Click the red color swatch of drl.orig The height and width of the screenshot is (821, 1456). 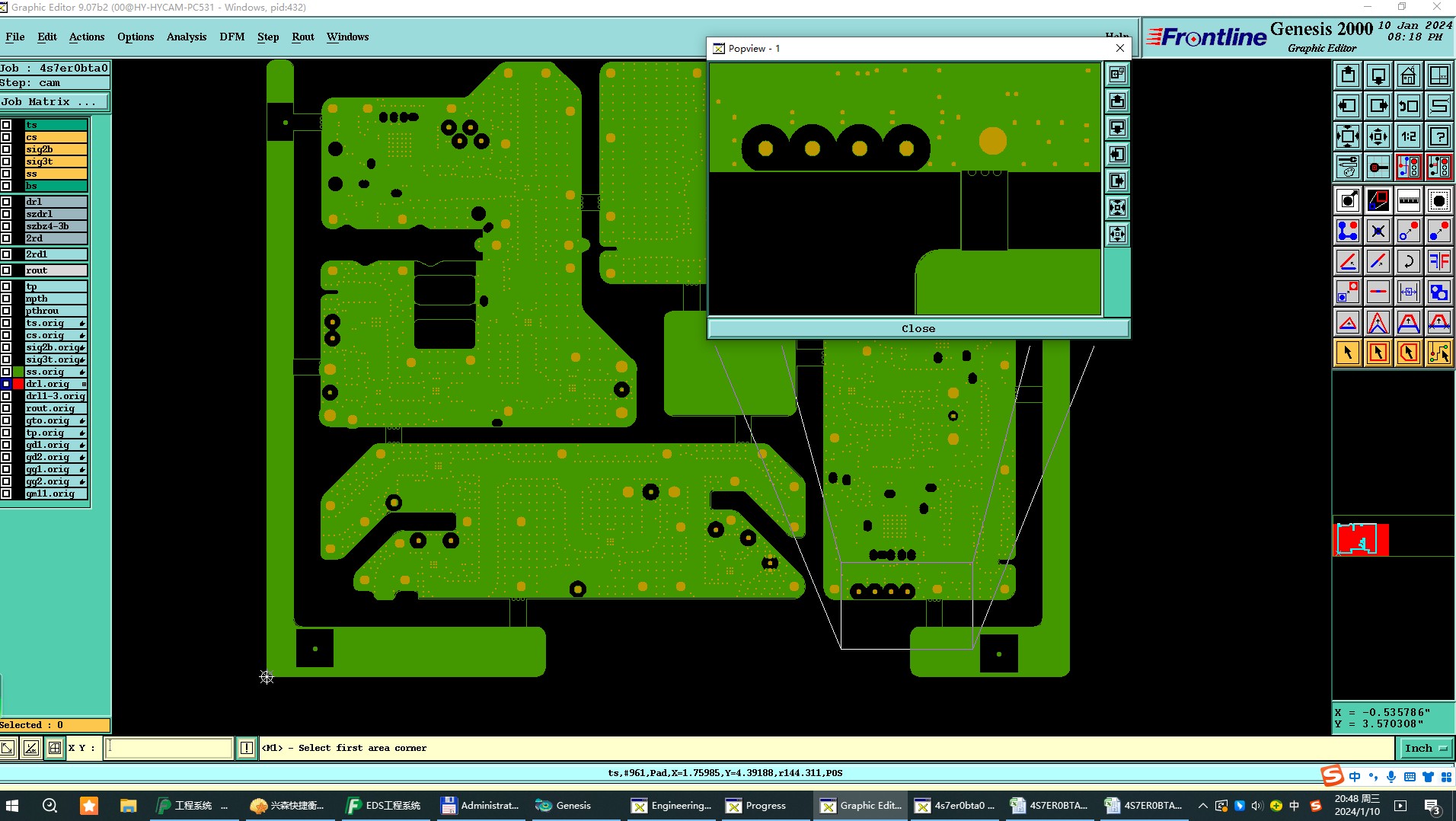click(x=18, y=384)
